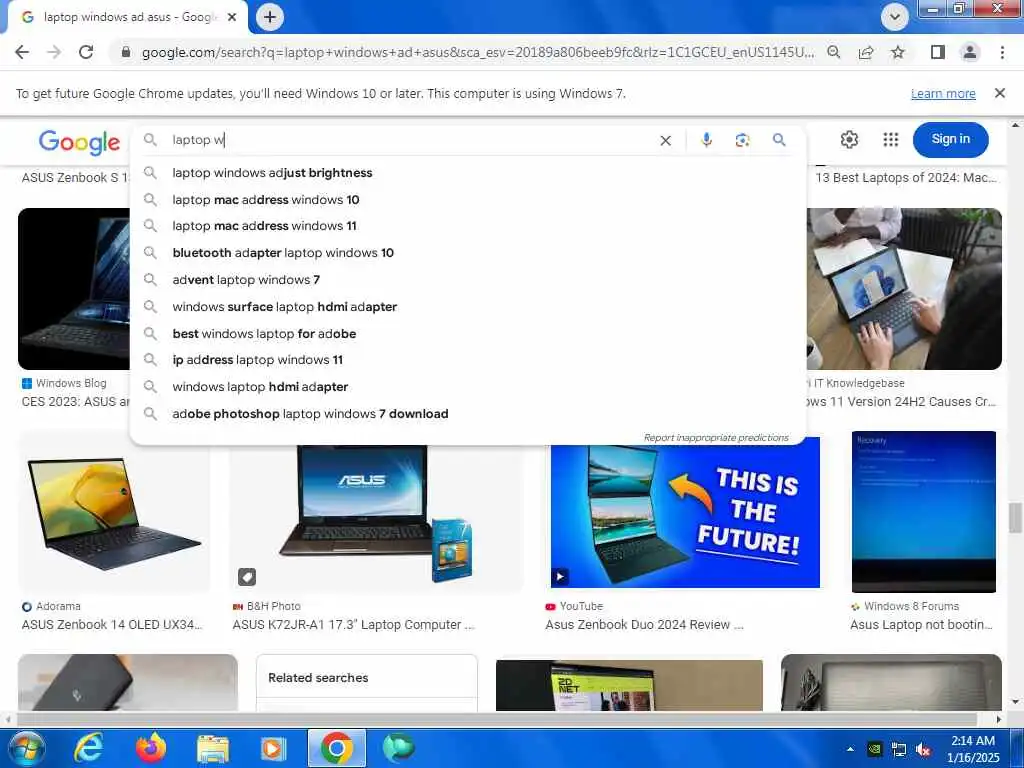This screenshot has height=768, width=1024.
Task: Launch Firefox from taskbar
Action: click(x=151, y=748)
